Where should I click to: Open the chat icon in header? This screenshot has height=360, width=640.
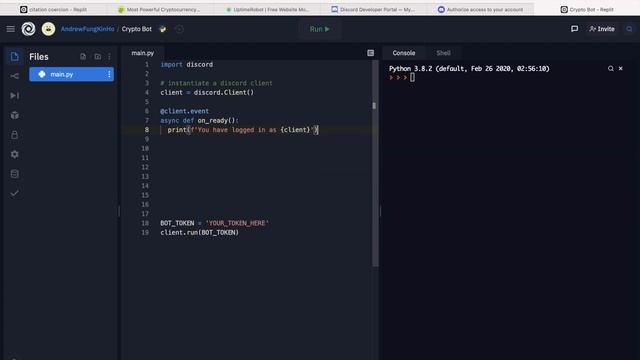(x=574, y=29)
